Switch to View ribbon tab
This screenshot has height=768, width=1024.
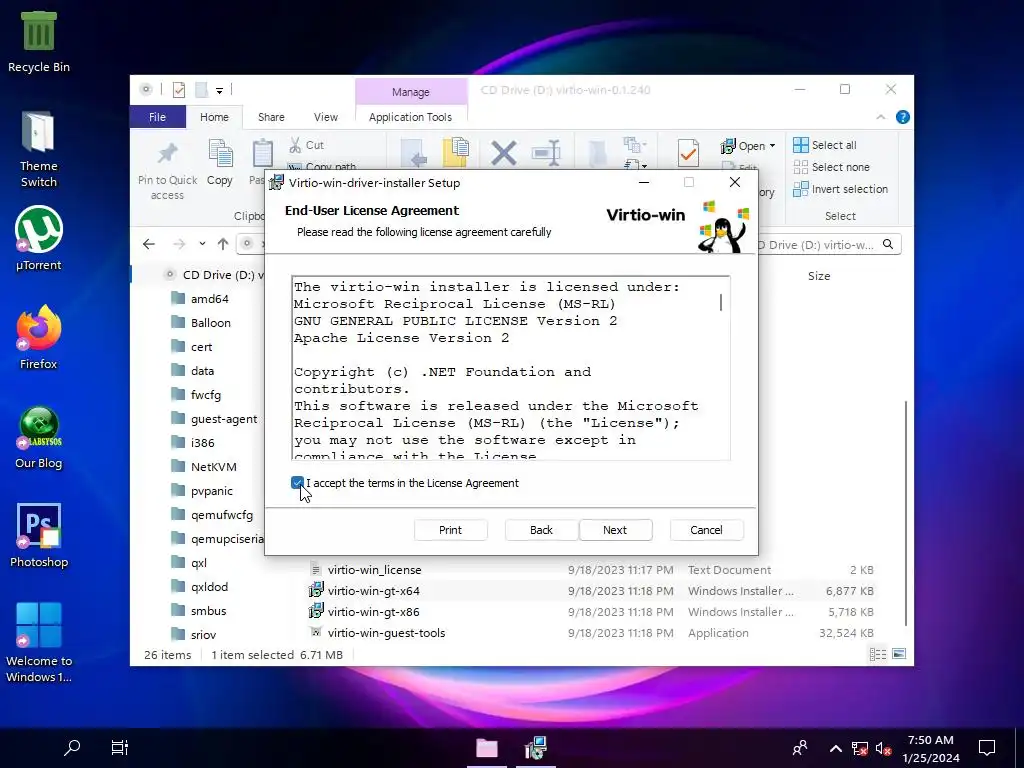325,117
